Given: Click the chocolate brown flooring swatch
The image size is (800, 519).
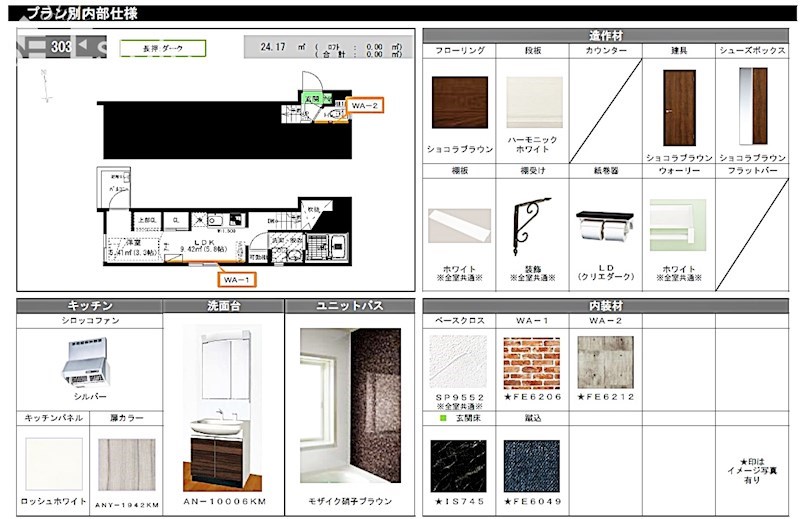Looking at the screenshot, I should pyautogui.click(x=459, y=105).
